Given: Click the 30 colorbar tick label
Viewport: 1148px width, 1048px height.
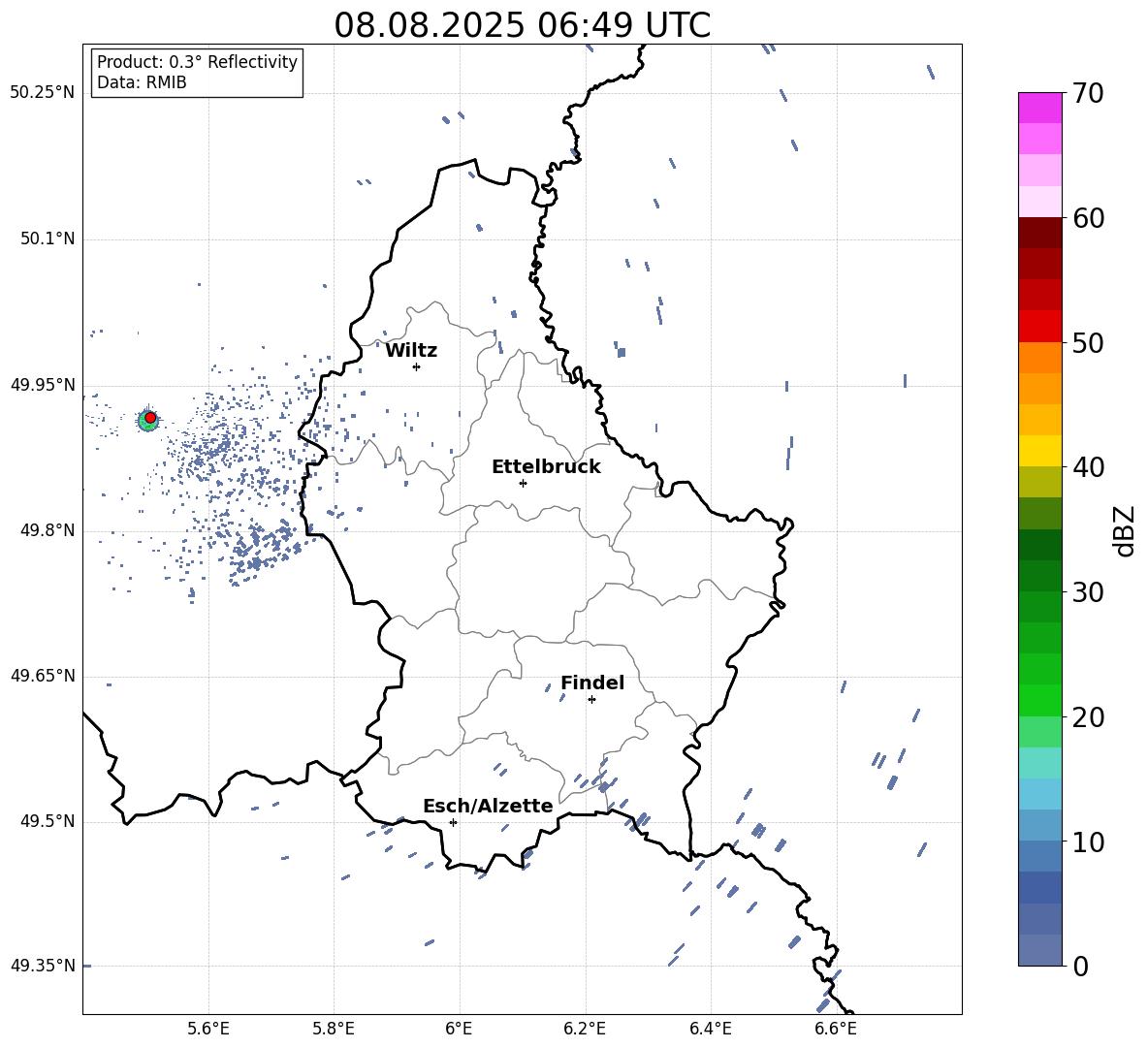Looking at the screenshot, I should [1088, 592].
